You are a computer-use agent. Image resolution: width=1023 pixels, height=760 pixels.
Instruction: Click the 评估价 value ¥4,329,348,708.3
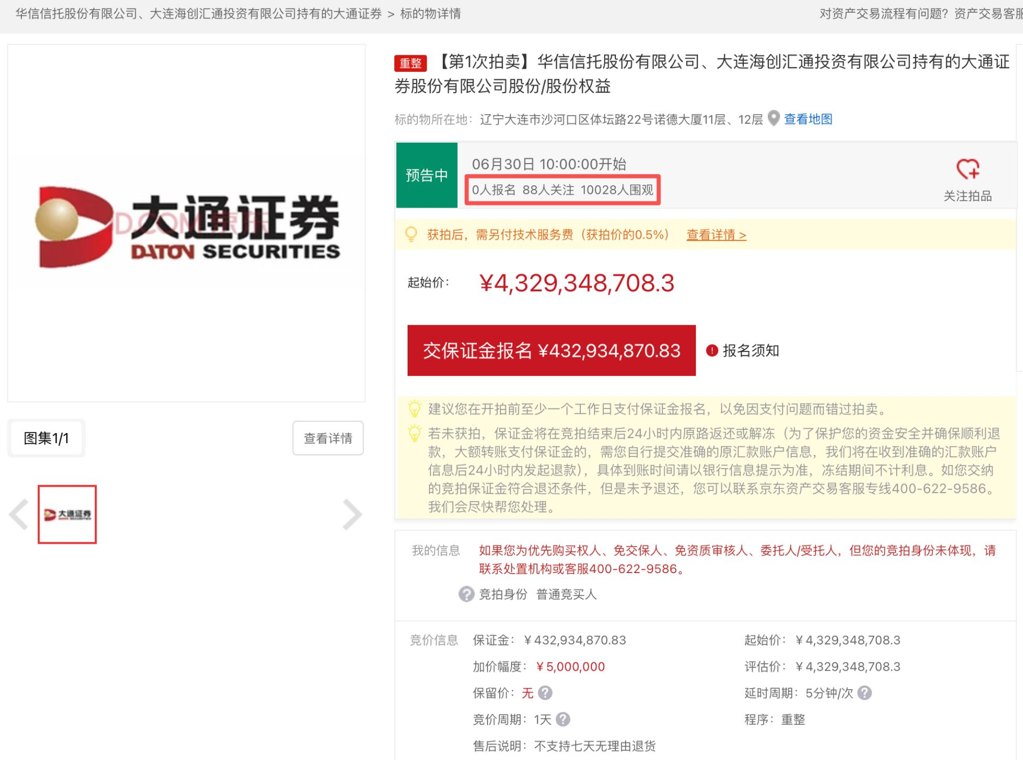point(848,666)
